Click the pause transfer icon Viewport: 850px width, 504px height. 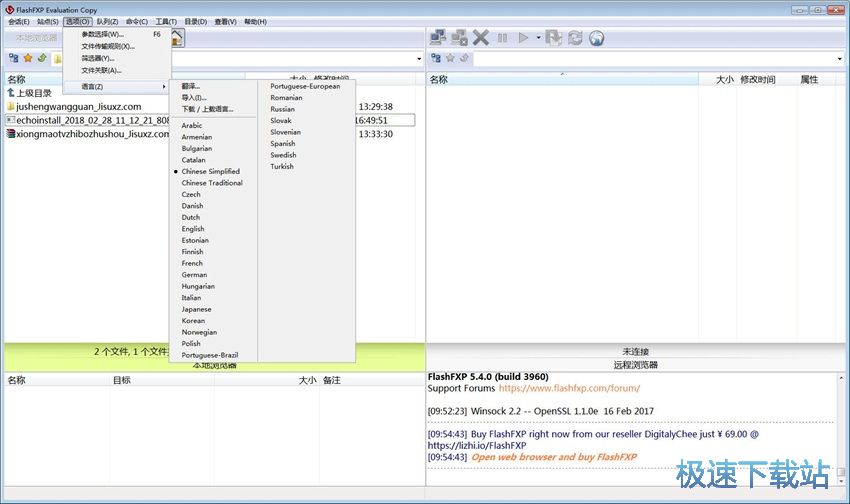[503, 38]
